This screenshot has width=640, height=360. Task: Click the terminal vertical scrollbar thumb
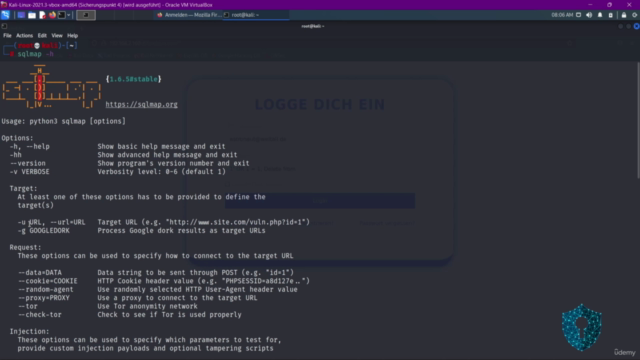pos(638,120)
